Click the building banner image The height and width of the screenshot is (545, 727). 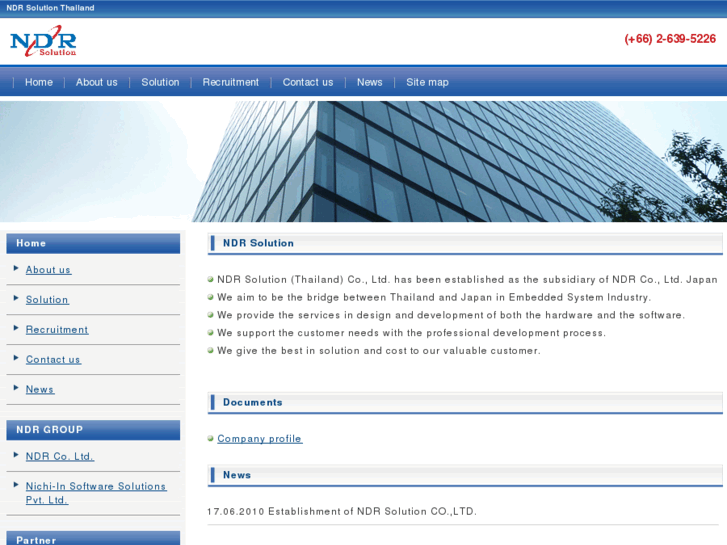[x=364, y=161]
